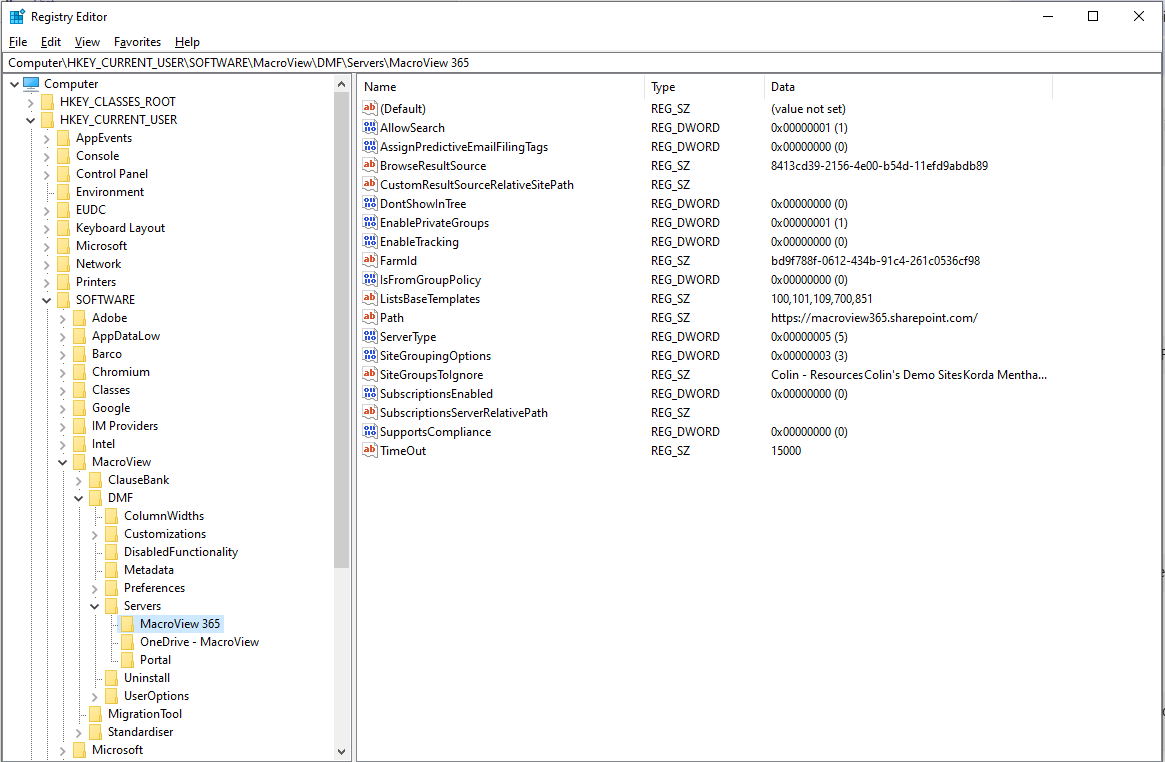
Task: Click the folder icon of MacroView 365 key
Action: pyautogui.click(x=127, y=624)
